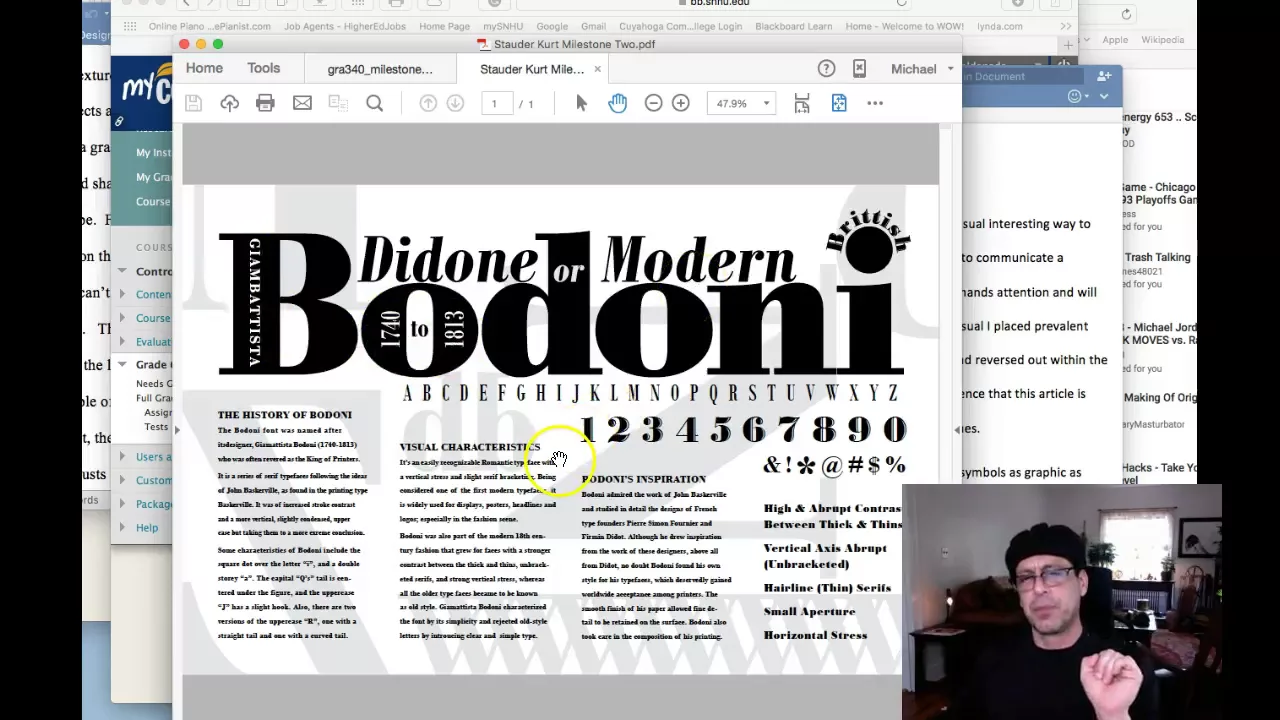1280x720 pixels.
Task: Open left navigation pane arrow in PDF view
Action: click(177, 430)
